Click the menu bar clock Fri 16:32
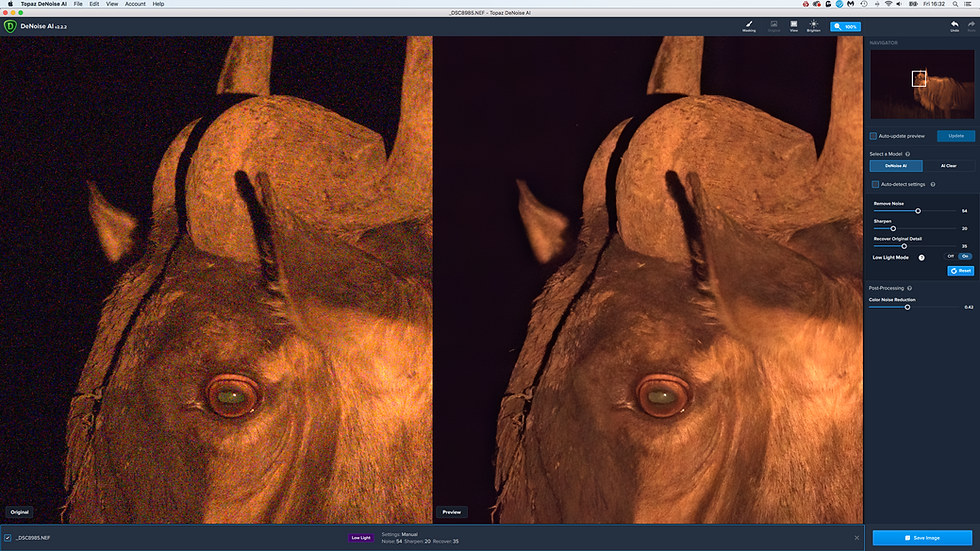The width and height of the screenshot is (980, 551). 934,4
